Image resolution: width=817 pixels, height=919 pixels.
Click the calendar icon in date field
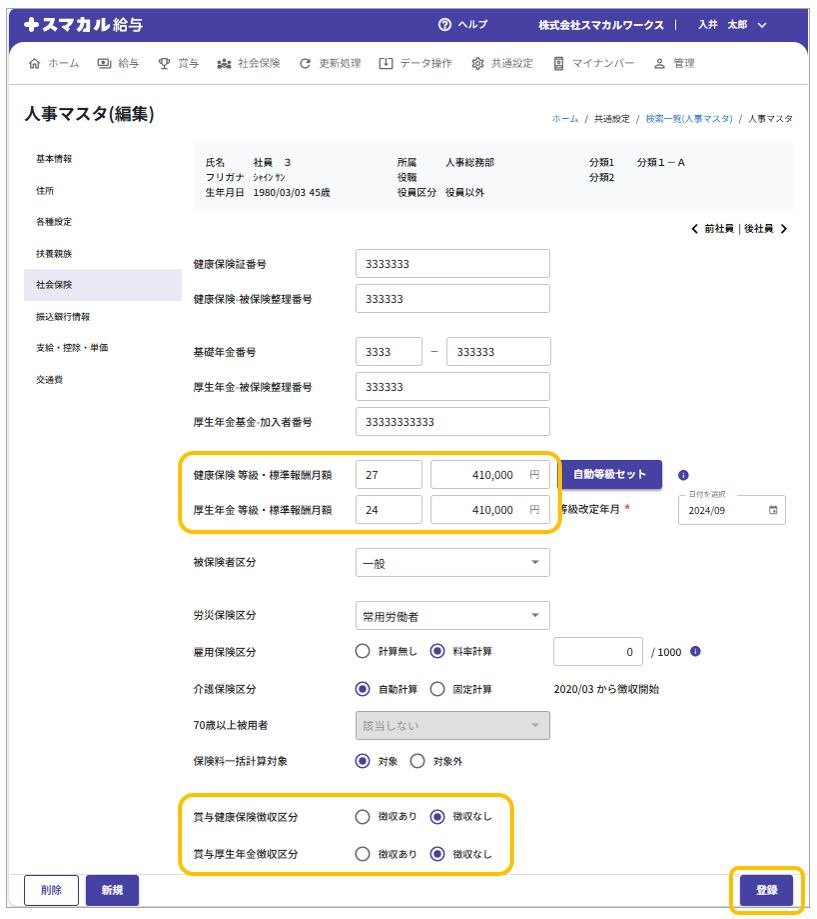(773, 510)
